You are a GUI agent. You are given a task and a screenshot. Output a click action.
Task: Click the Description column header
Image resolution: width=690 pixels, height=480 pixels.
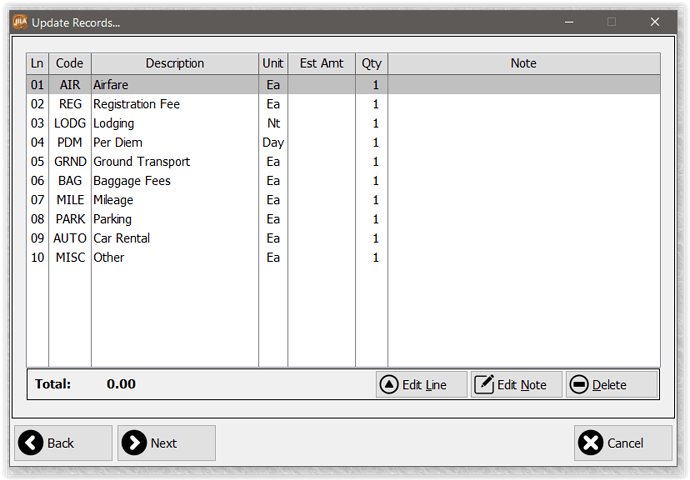[x=175, y=63]
